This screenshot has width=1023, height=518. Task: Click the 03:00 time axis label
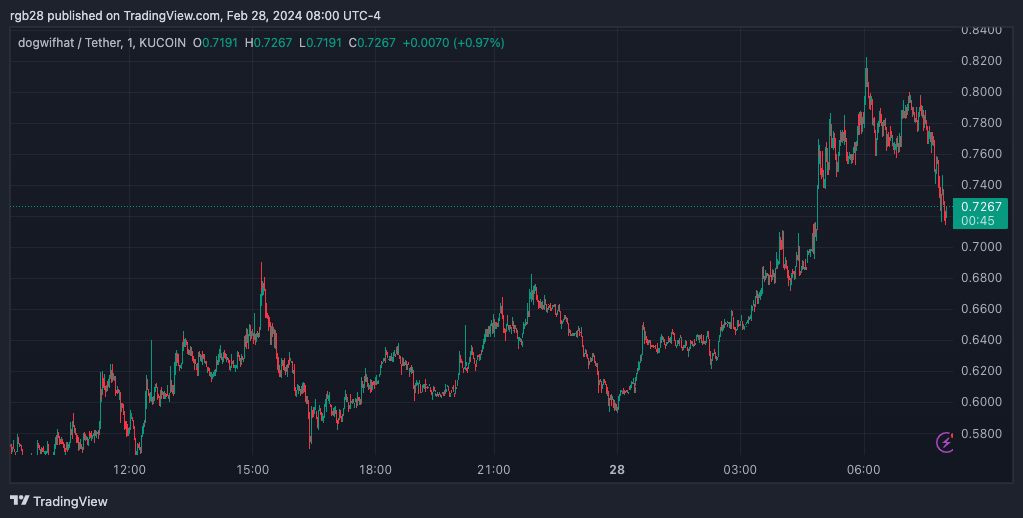tap(741, 469)
